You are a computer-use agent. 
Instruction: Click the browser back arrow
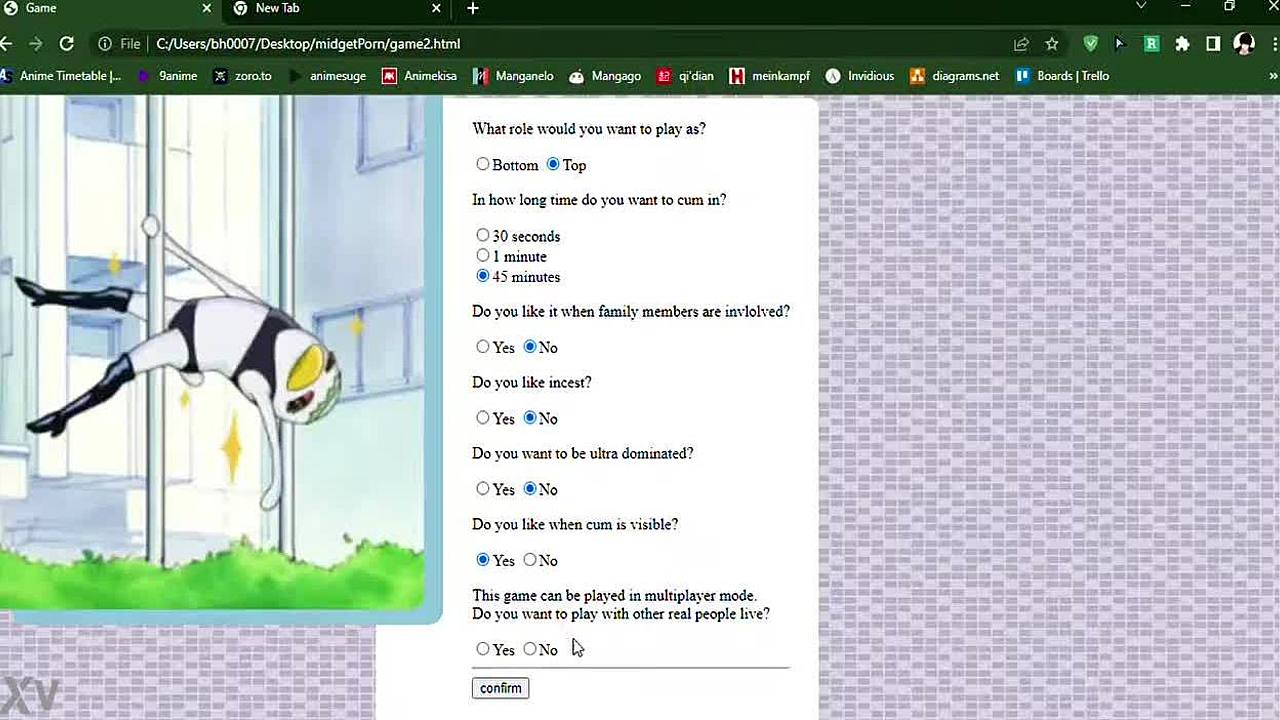tap(7, 44)
